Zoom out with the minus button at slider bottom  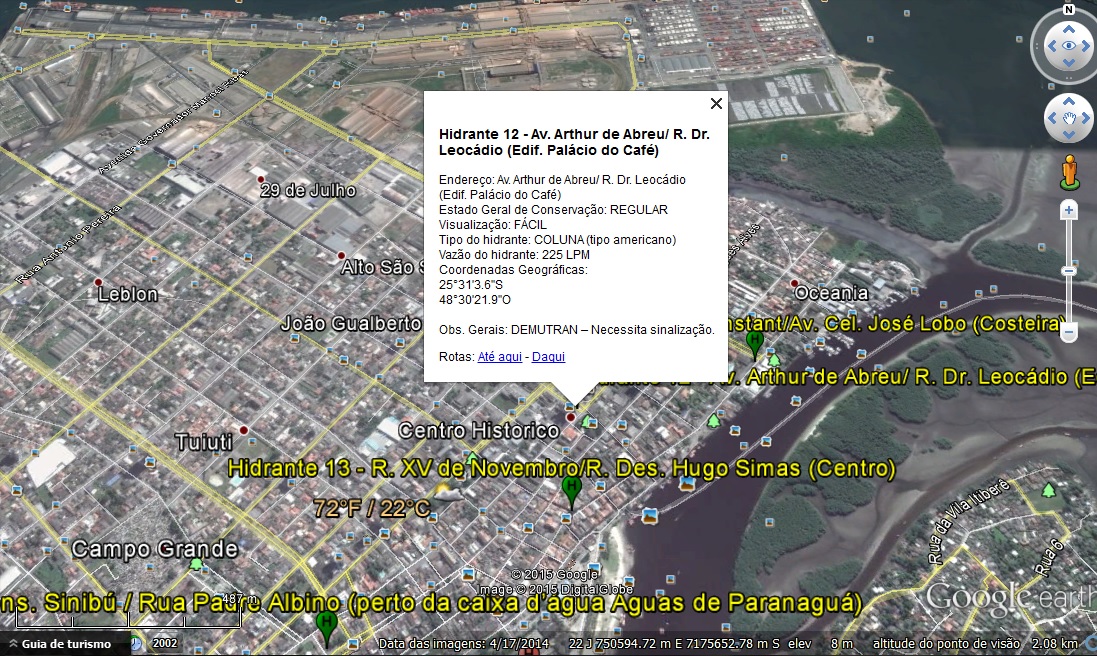tap(1069, 331)
